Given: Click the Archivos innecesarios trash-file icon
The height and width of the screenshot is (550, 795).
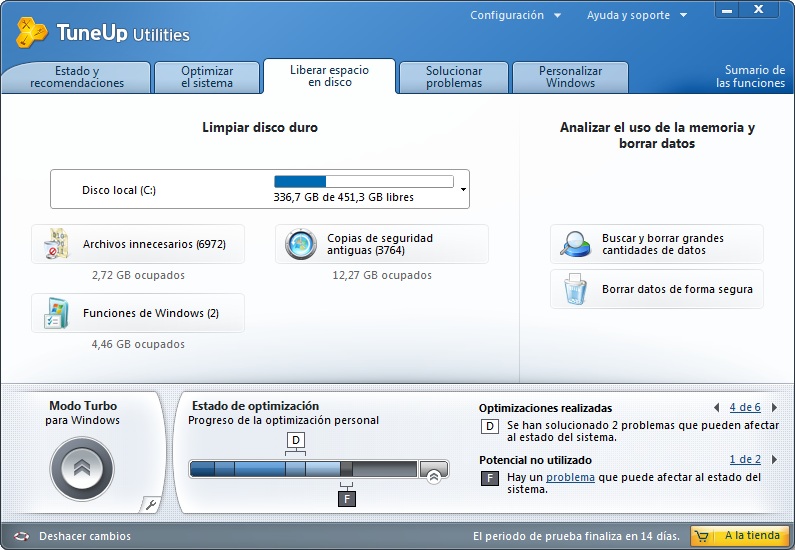Looking at the screenshot, I should pyautogui.click(x=56, y=244).
